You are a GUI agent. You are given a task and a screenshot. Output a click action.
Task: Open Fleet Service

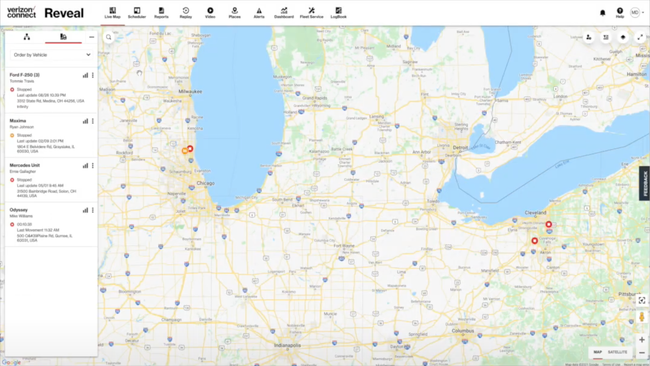[312, 13]
